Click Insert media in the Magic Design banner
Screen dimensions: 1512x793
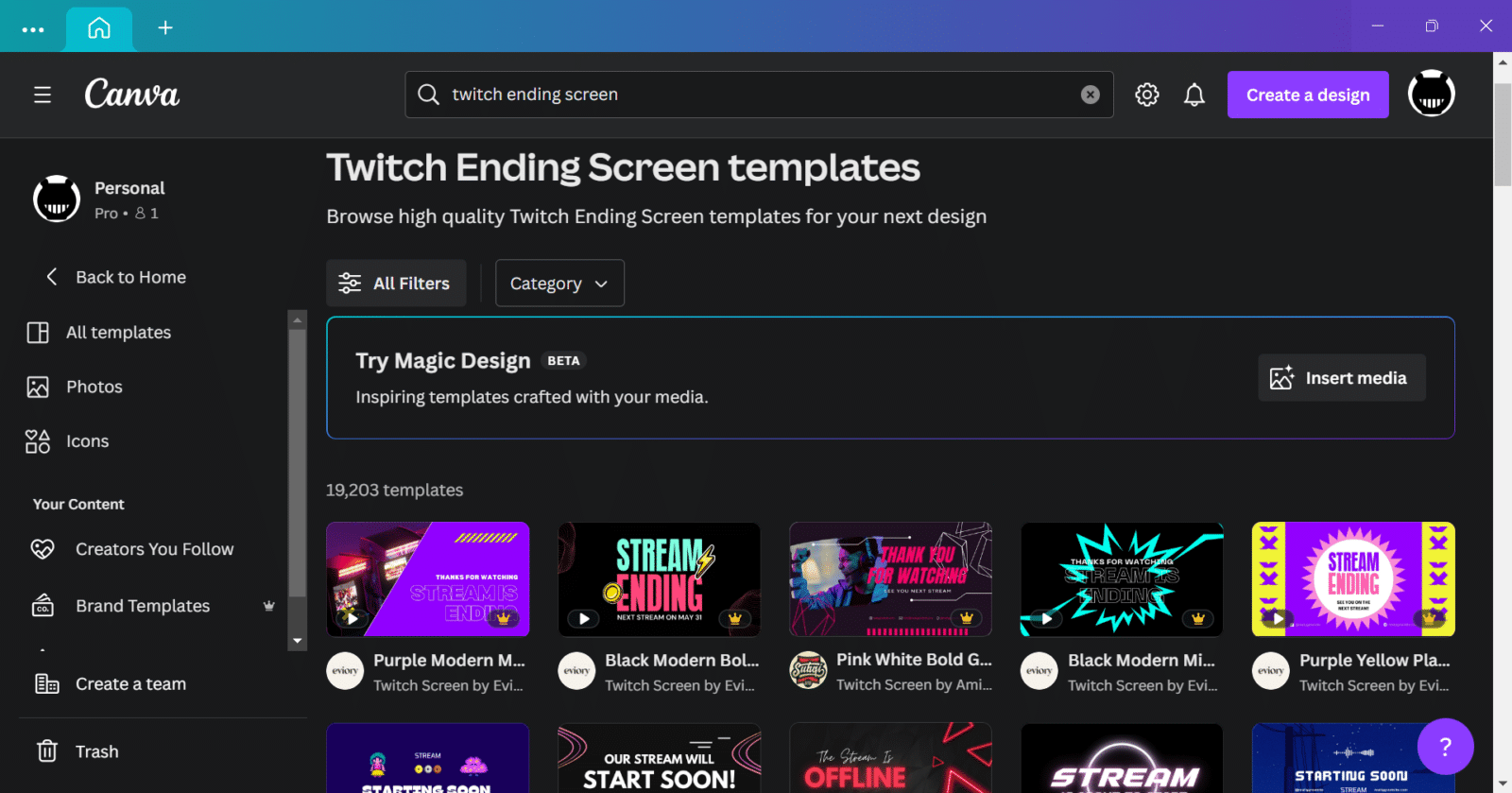click(x=1341, y=378)
